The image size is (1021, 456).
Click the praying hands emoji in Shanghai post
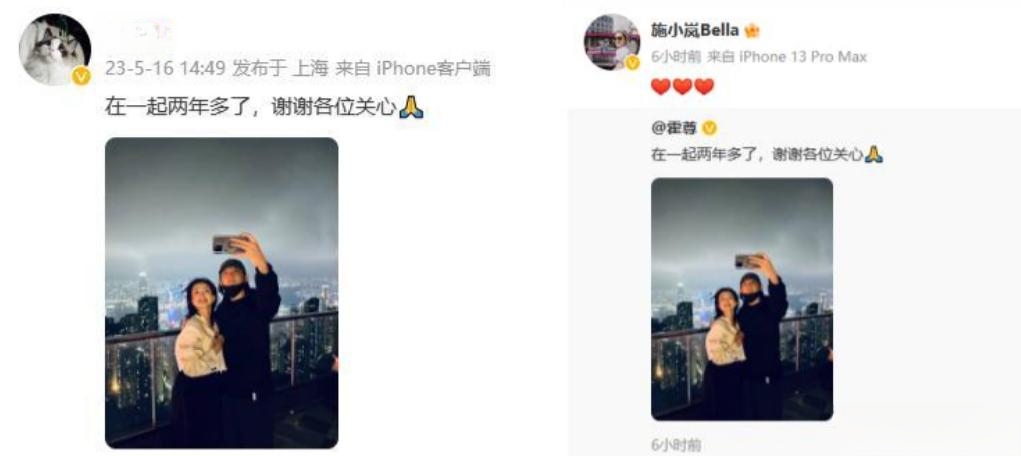(x=412, y=107)
